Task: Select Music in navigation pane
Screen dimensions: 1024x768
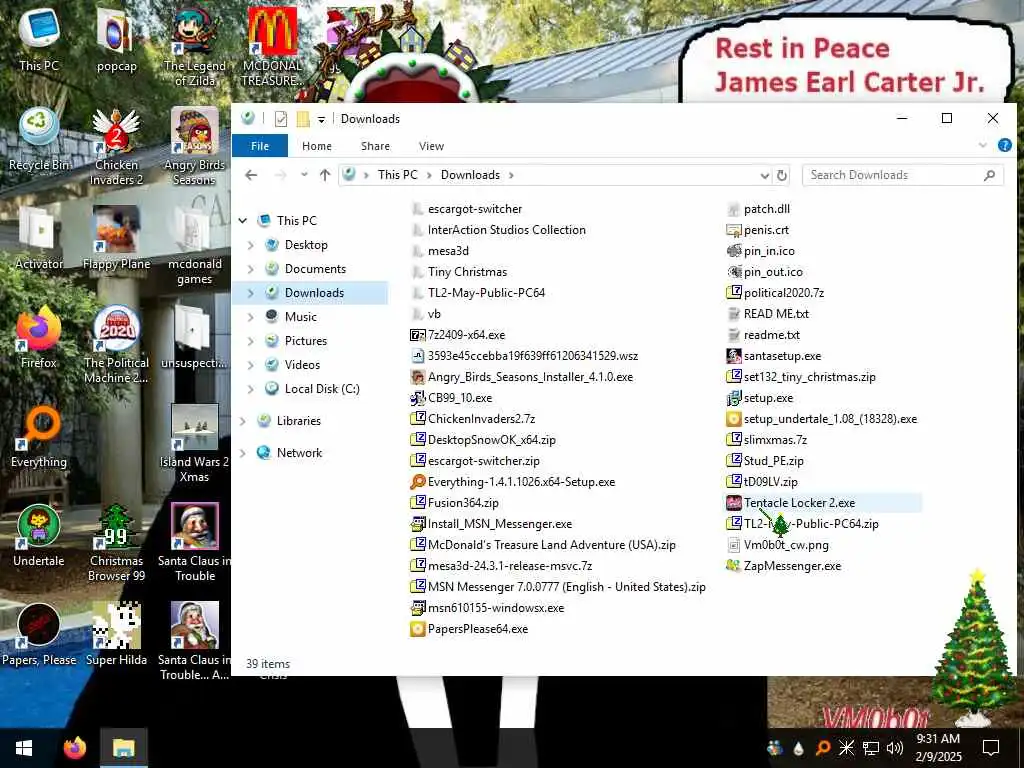Action: (301, 317)
